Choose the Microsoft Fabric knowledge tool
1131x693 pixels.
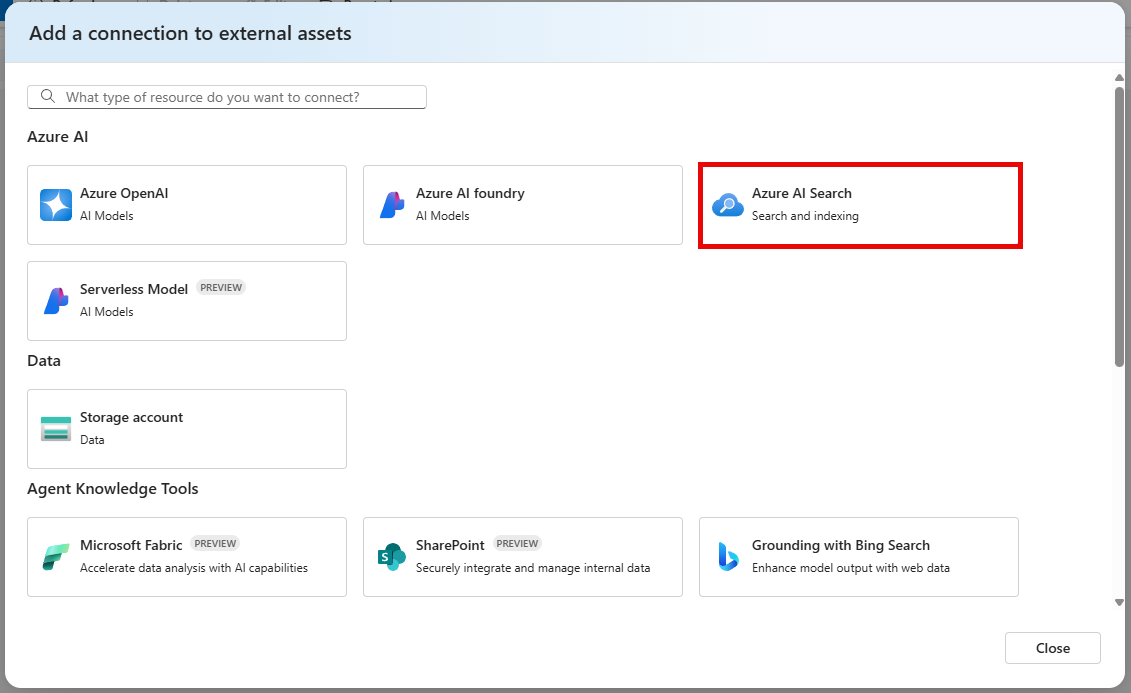pyautogui.click(x=186, y=556)
